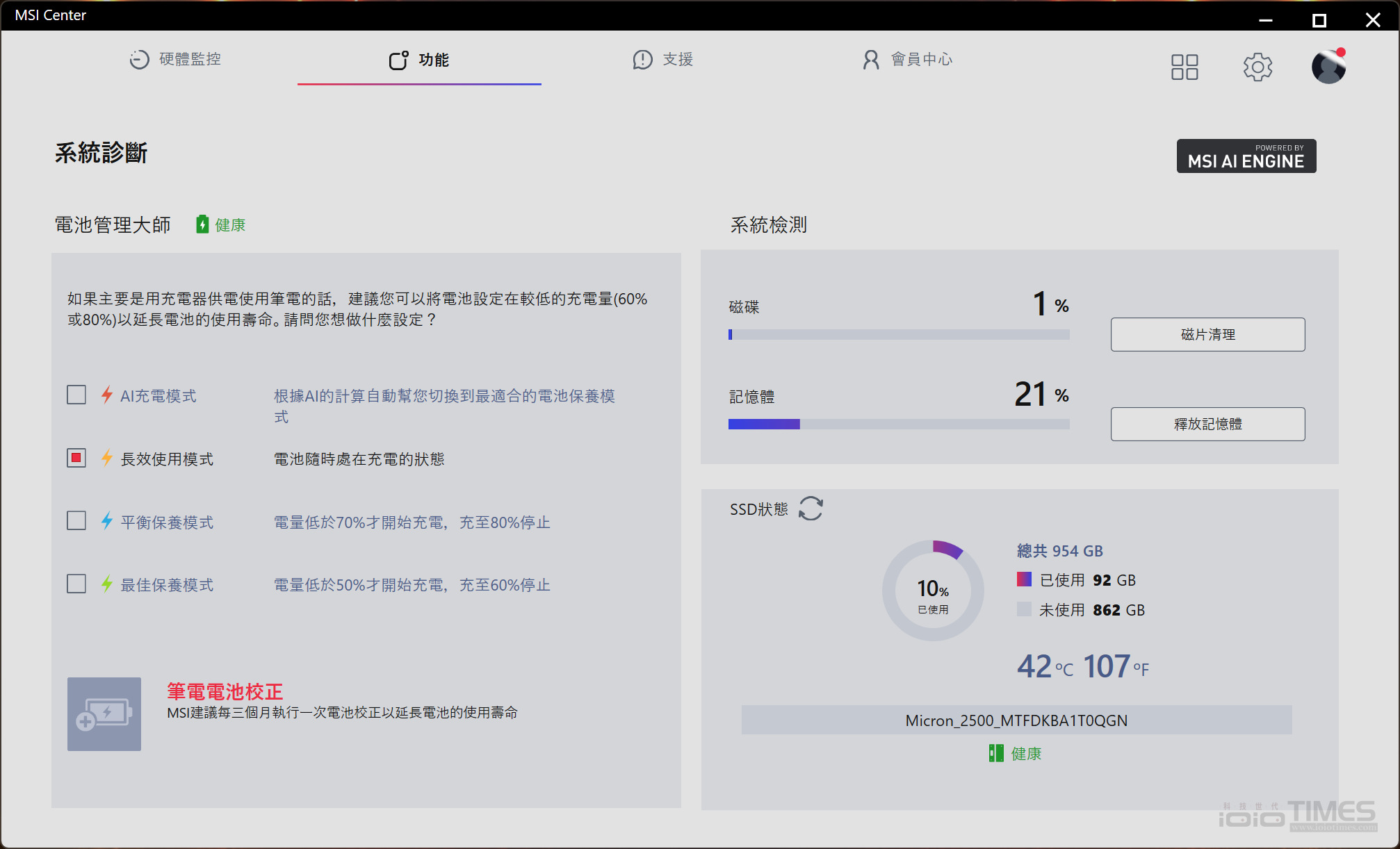1400x849 pixels.
Task: Uncheck the 長效使用模式 checkbox
Action: (x=76, y=459)
